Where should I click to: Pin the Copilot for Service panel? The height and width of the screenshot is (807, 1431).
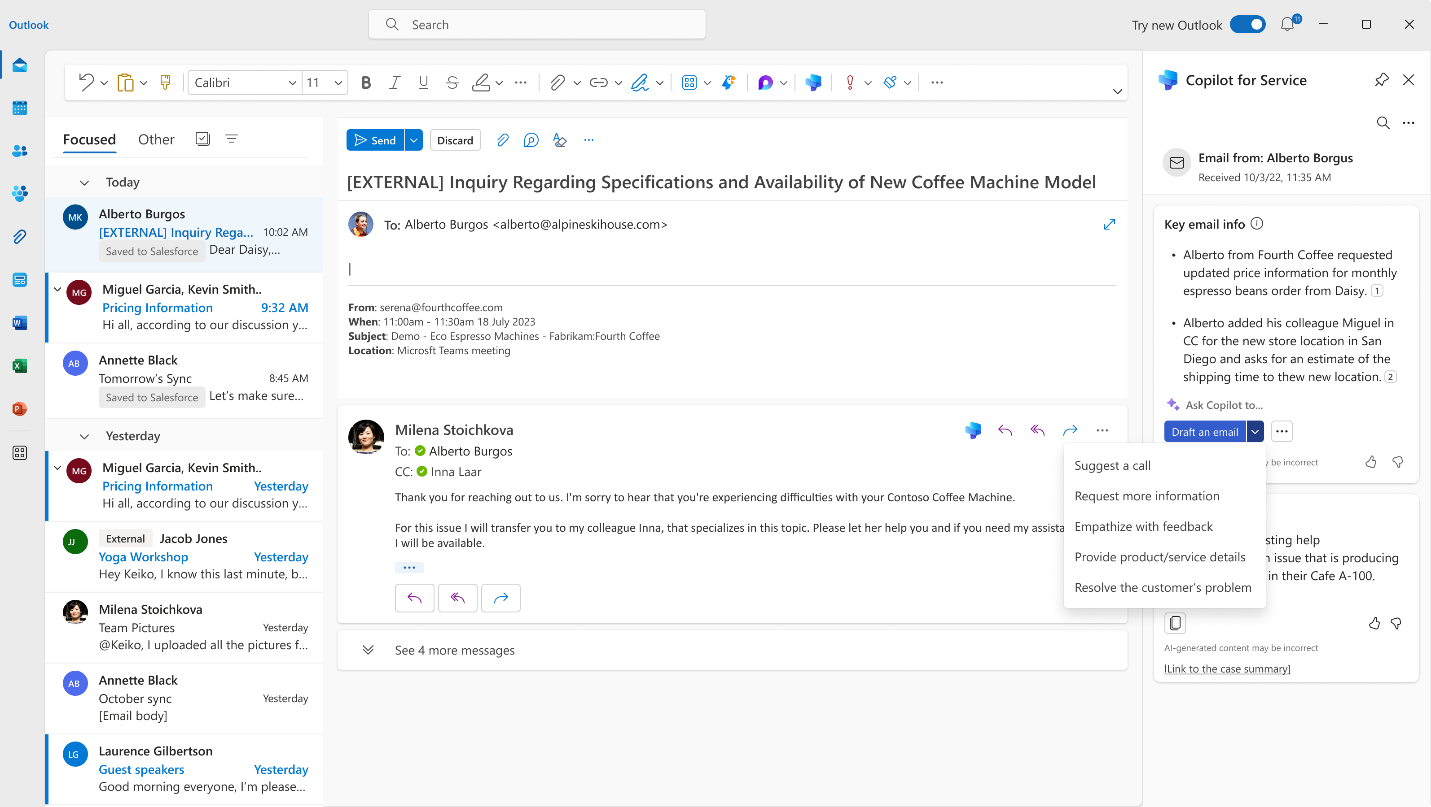(1381, 79)
